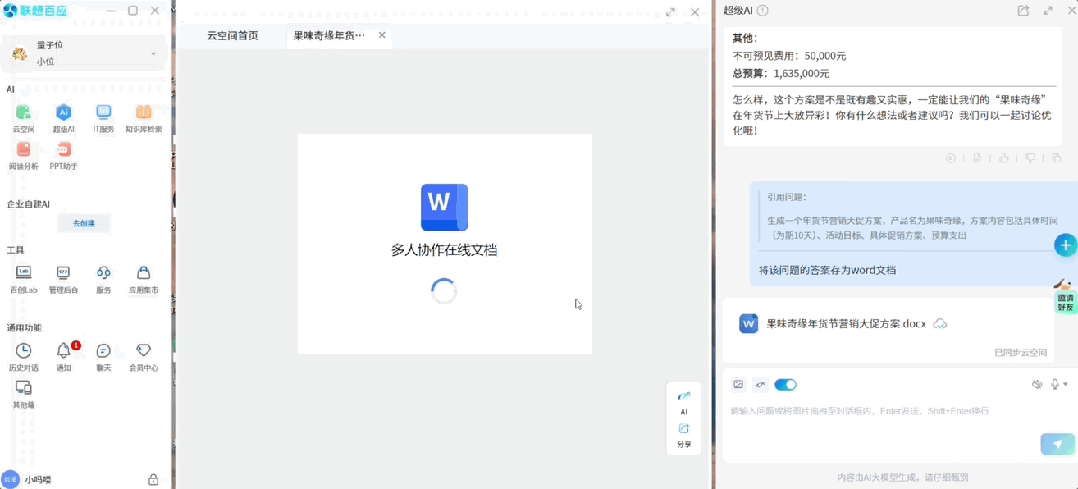The image size is (1078, 489).
Task: Open the microphone options dropdown arrow
Action: pos(1065,385)
